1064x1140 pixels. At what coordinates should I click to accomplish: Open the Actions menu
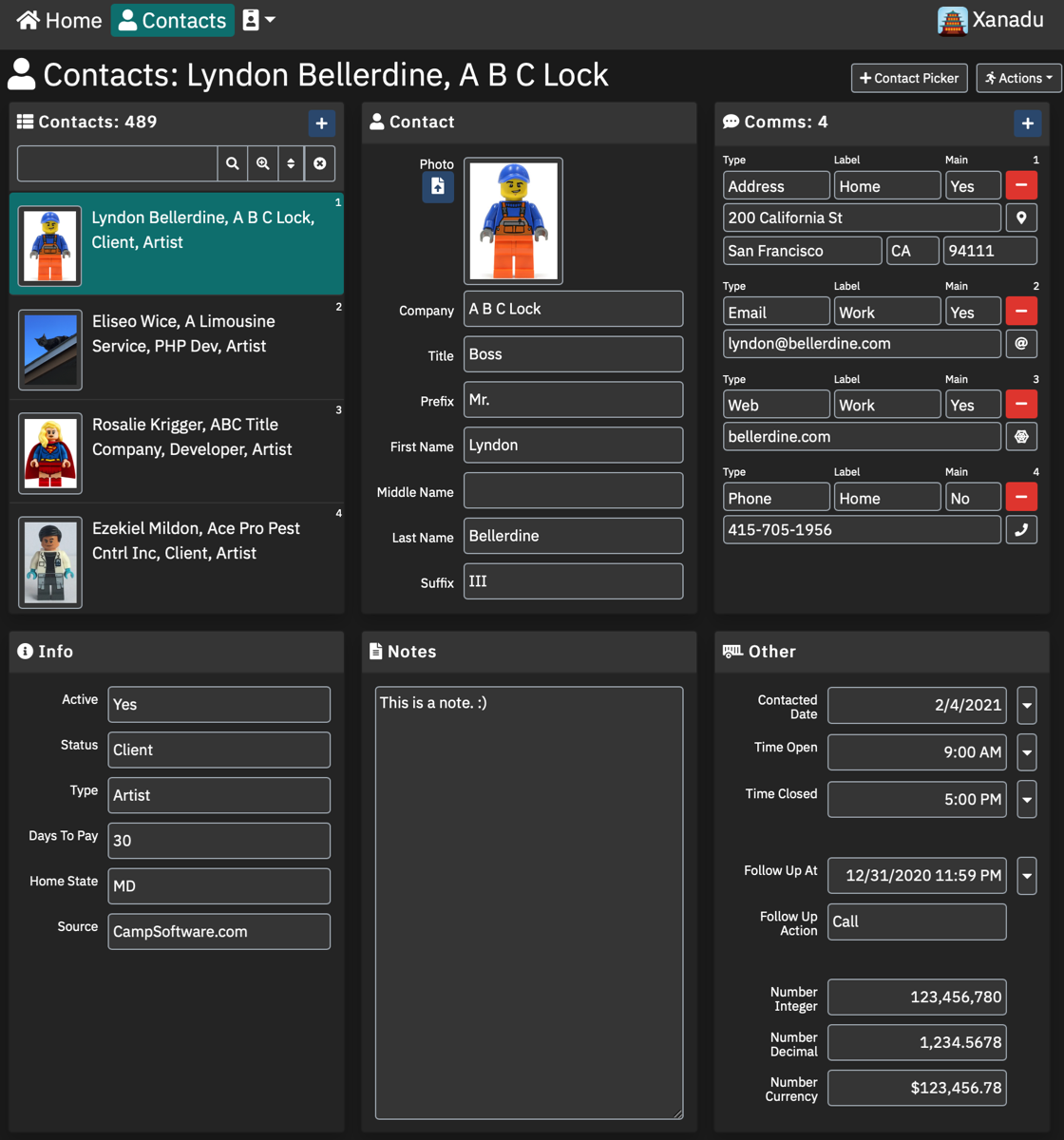pyautogui.click(x=1018, y=78)
